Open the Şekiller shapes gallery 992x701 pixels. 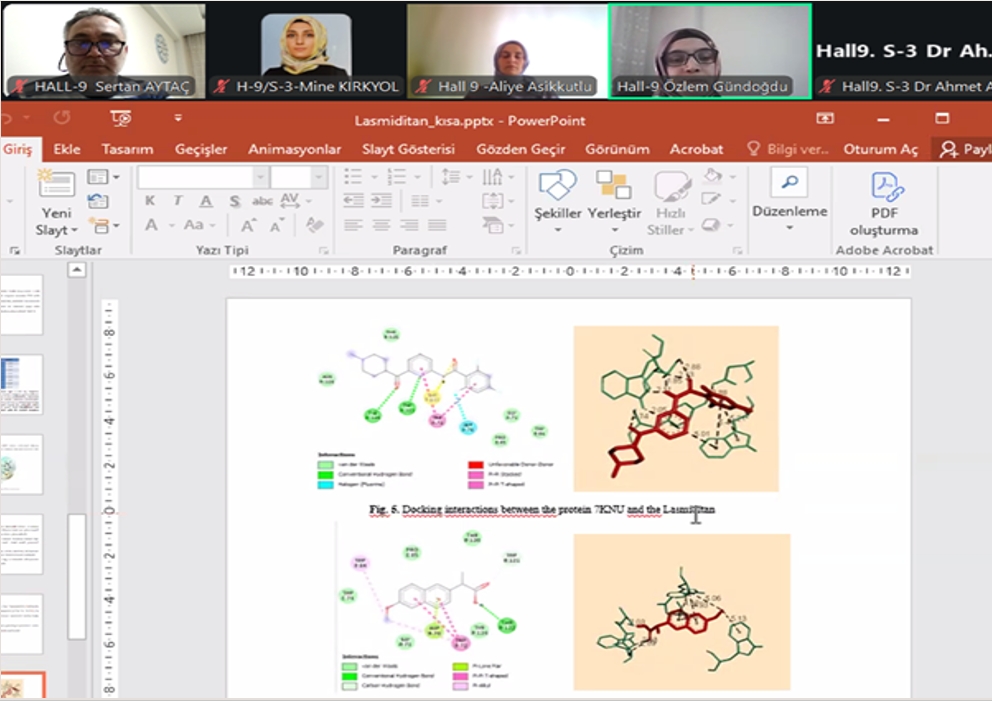point(557,187)
